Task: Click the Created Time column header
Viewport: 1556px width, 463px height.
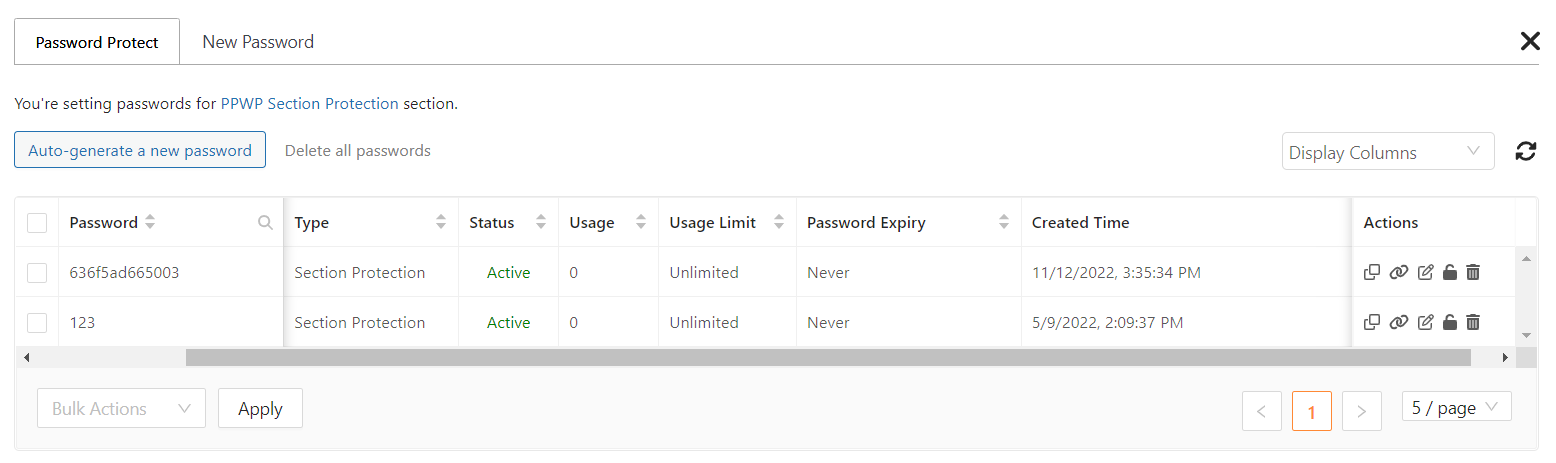Action: pyautogui.click(x=1080, y=222)
